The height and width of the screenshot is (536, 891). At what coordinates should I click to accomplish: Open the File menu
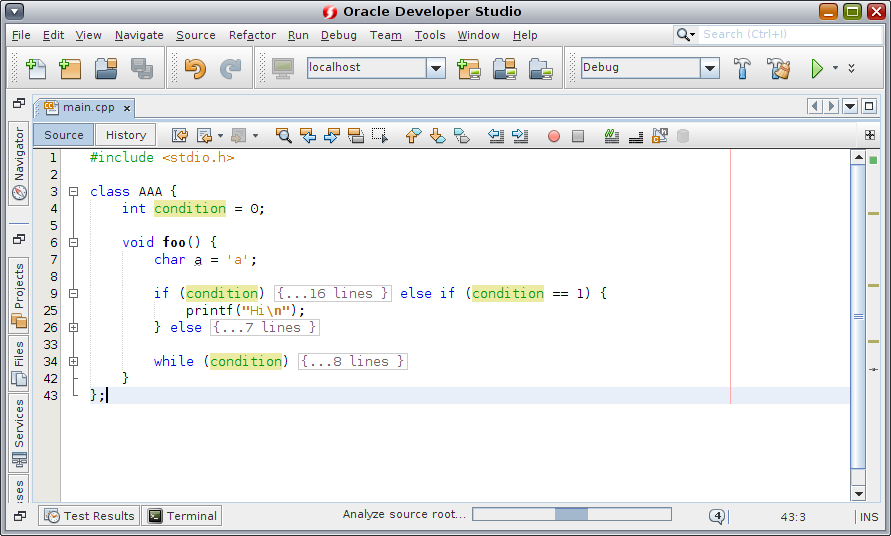(21, 35)
